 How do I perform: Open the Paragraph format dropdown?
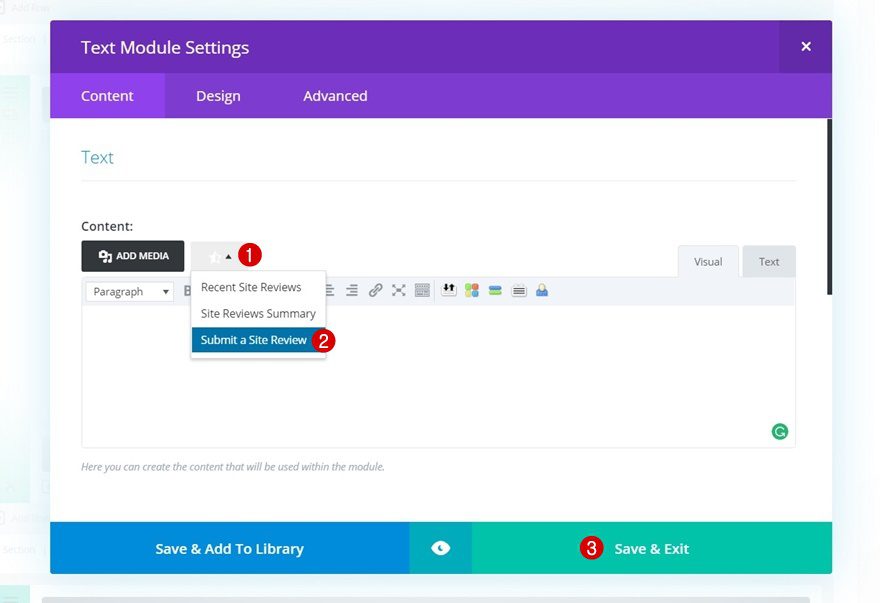tap(129, 292)
